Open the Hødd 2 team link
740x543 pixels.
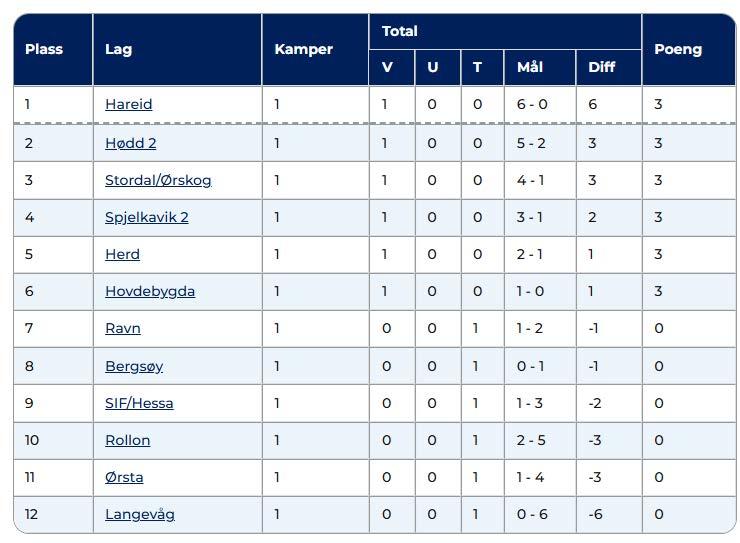[x=130, y=143]
